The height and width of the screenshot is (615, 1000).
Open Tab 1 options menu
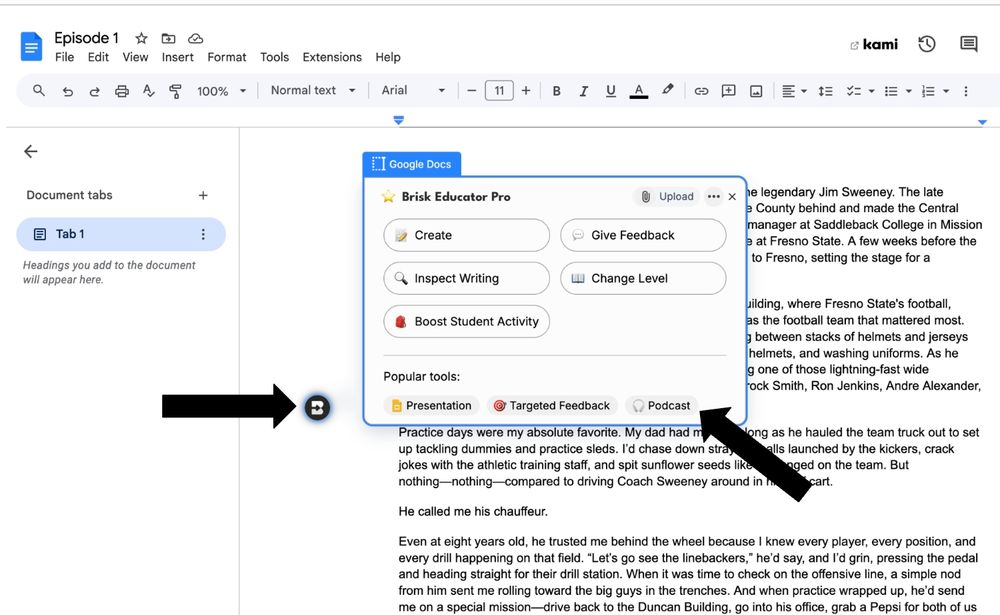(x=203, y=234)
